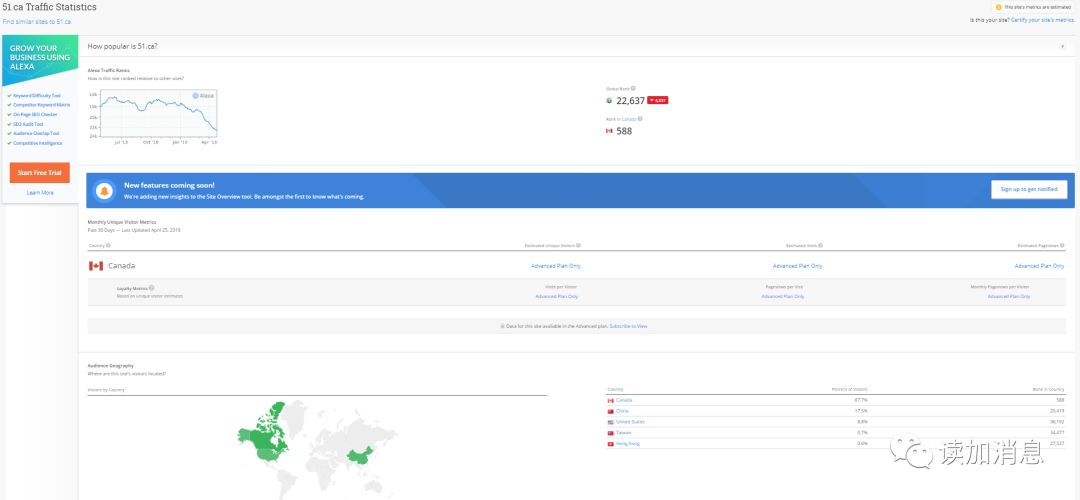Click the '67.7%' visitors value for Canada
This screenshot has height=500, width=1080.
pyautogui.click(x=860, y=400)
